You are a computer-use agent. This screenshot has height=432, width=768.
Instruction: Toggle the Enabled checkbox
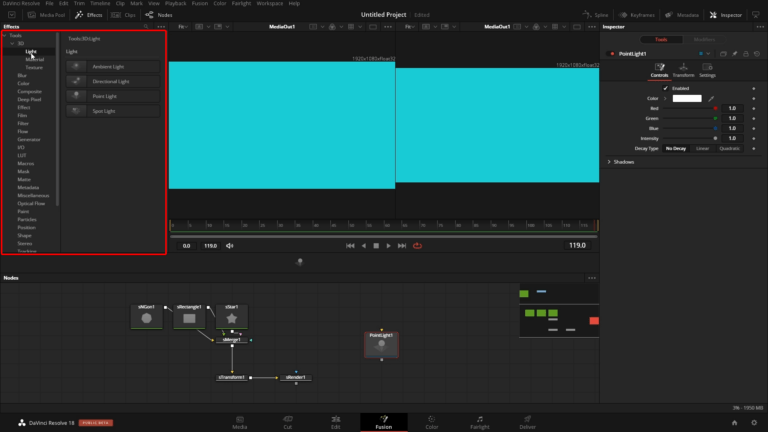665,88
